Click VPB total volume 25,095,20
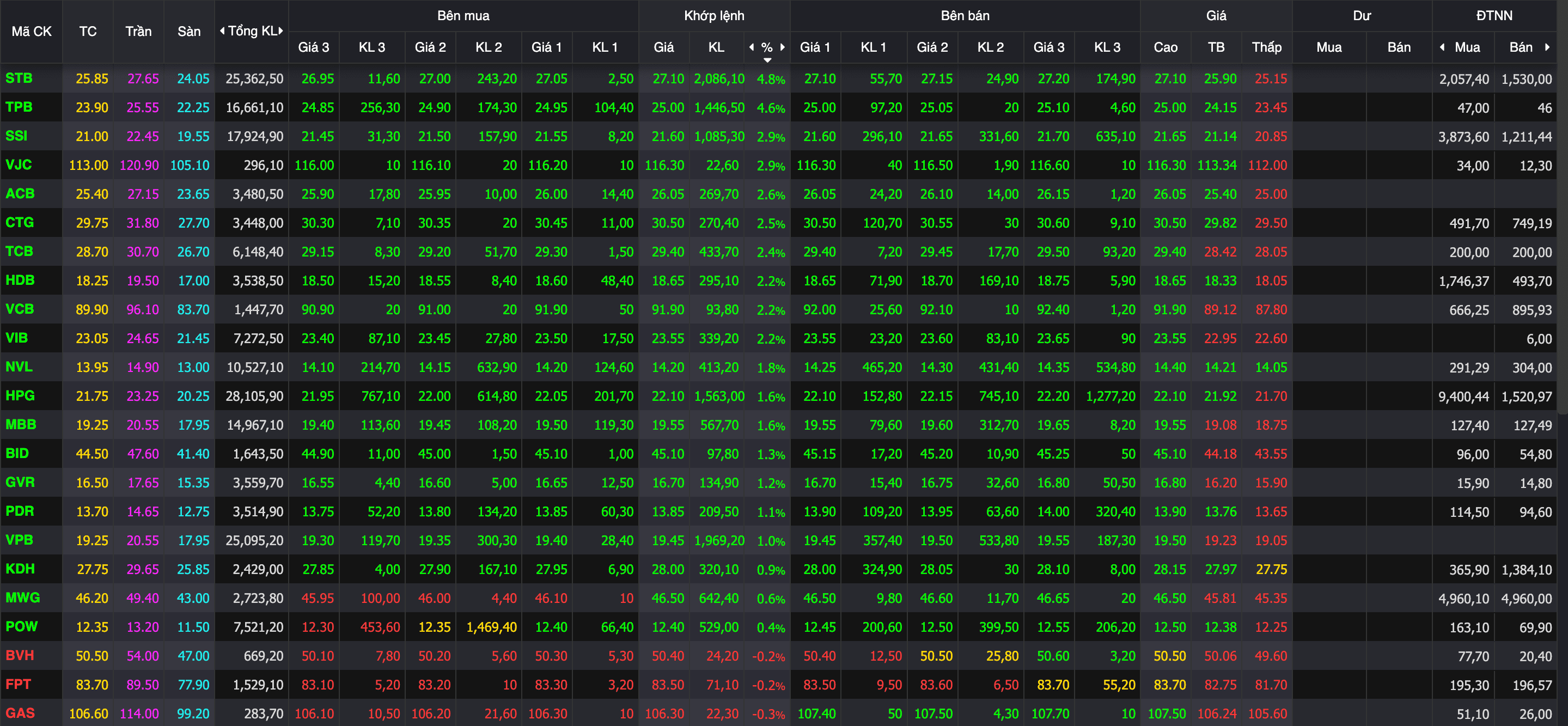This screenshot has width=1568, height=726. coord(254,540)
